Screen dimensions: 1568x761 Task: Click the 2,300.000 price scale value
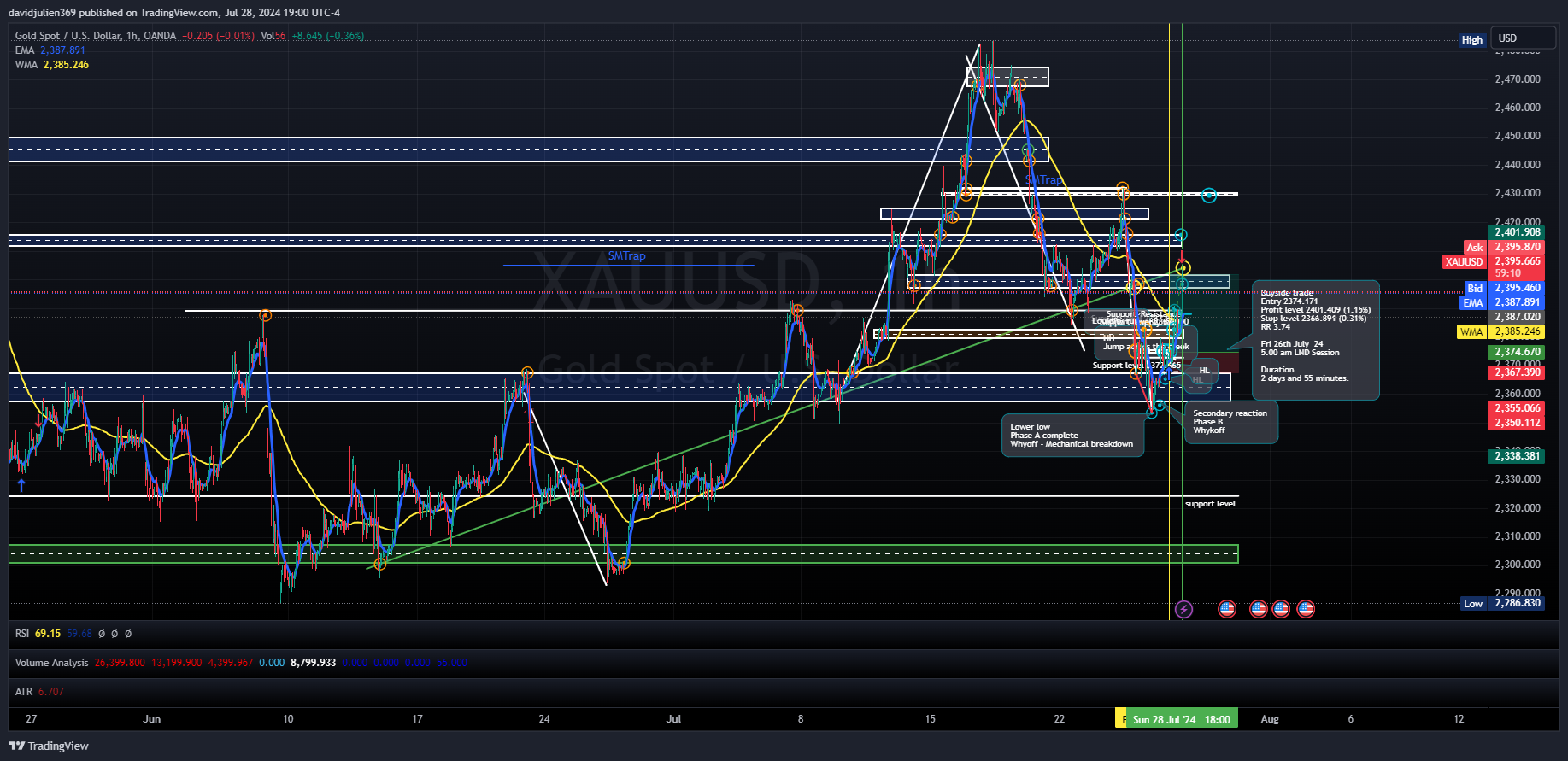[1518, 565]
